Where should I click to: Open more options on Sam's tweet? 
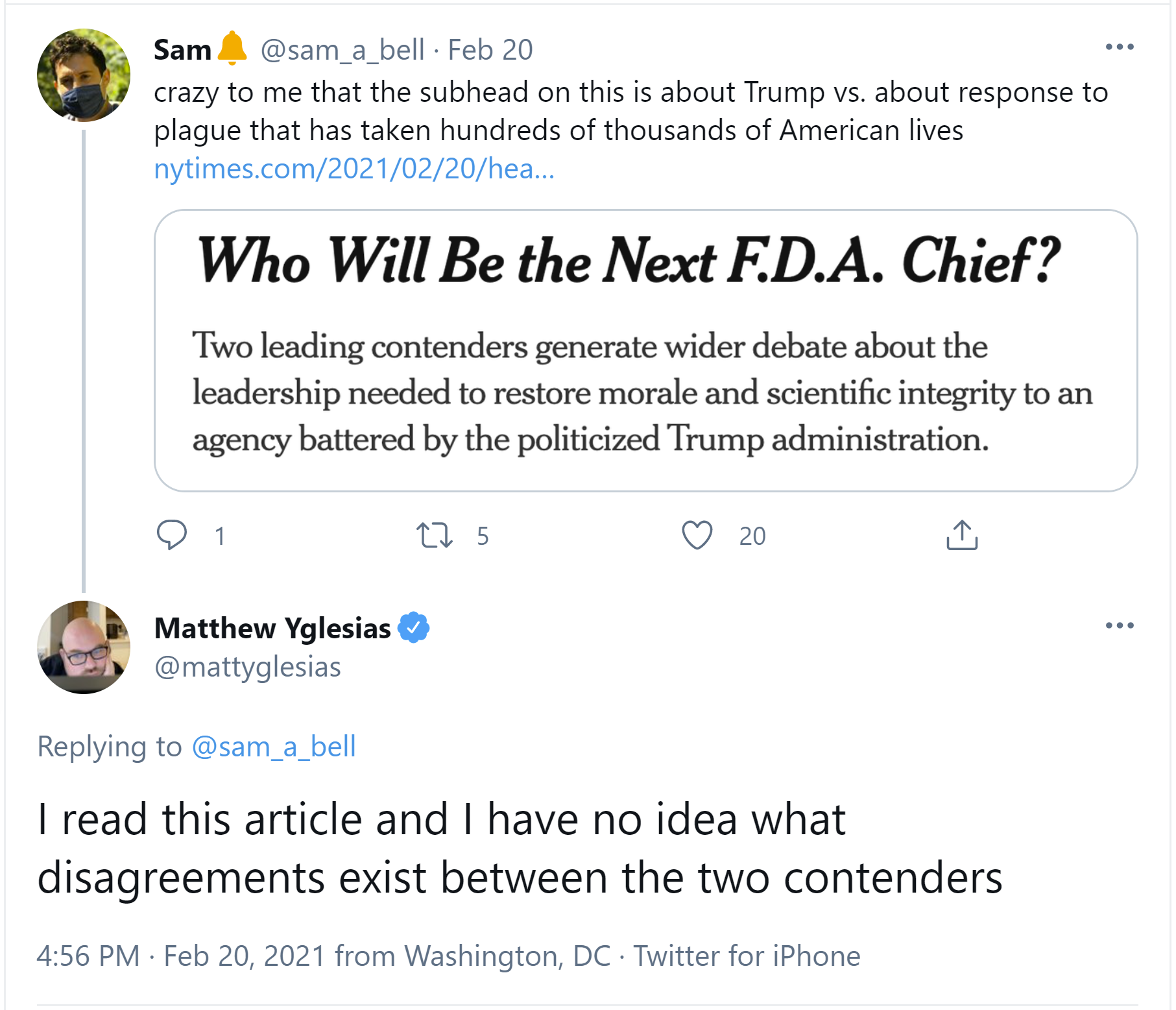pos(1120,47)
